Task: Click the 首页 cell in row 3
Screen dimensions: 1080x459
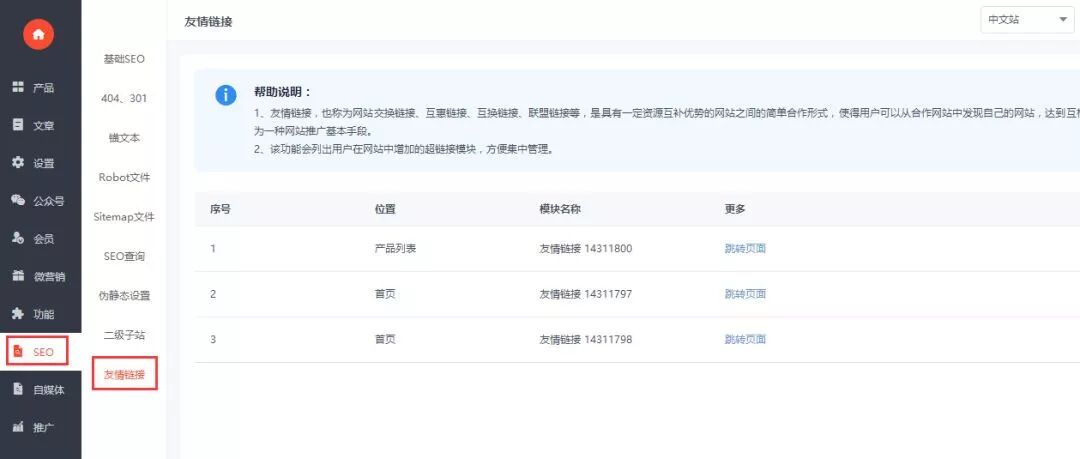Action: tap(385, 340)
